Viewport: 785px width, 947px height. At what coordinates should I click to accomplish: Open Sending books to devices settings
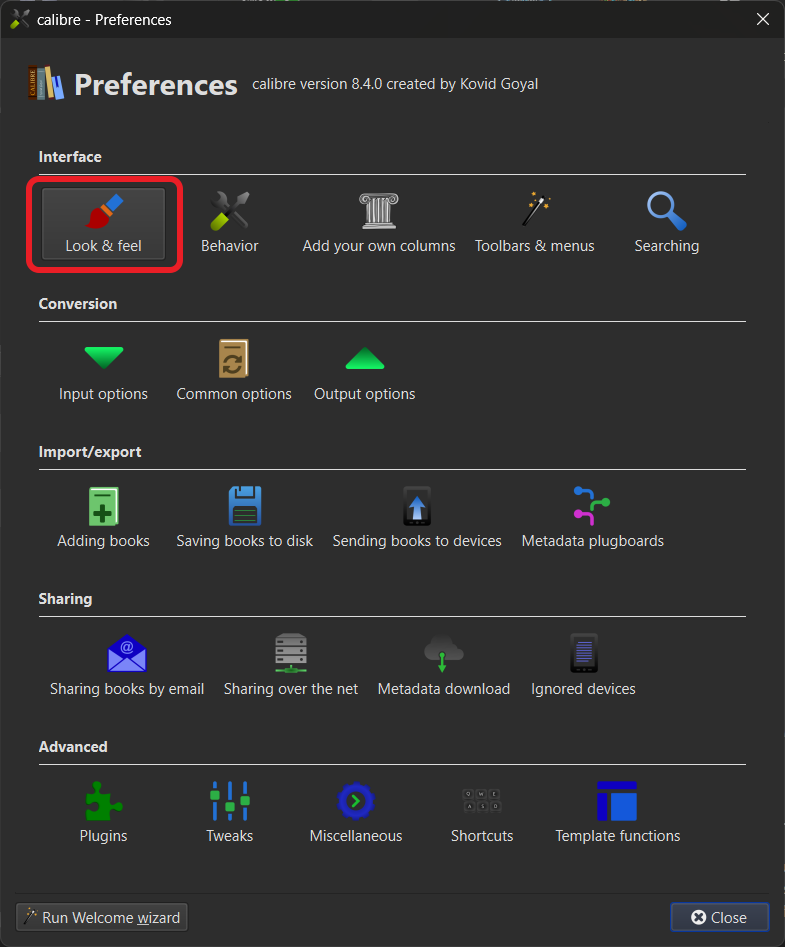417,518
